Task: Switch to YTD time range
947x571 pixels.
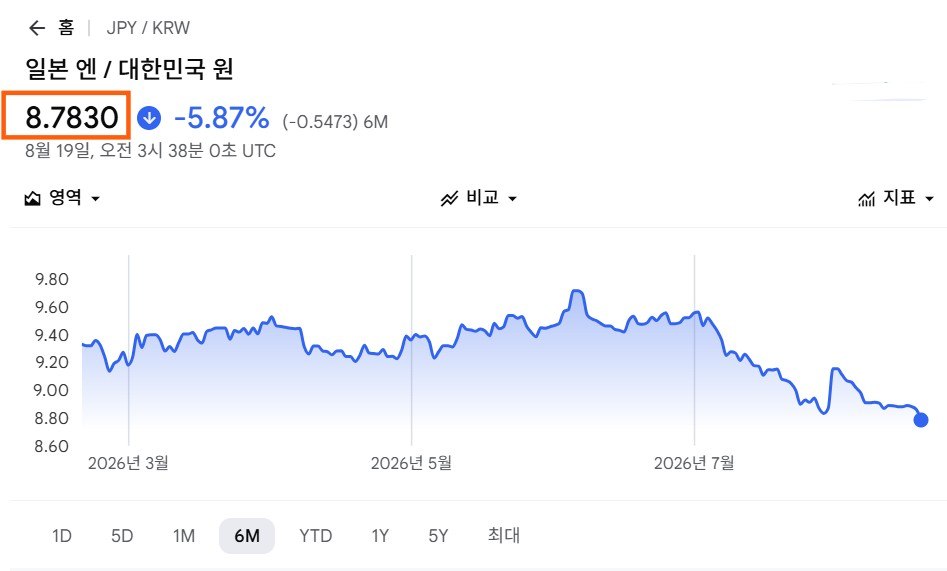Action: click(315, 536)
